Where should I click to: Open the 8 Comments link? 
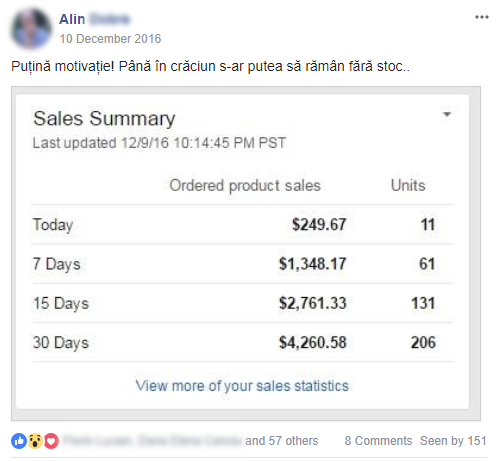(378, 441)
